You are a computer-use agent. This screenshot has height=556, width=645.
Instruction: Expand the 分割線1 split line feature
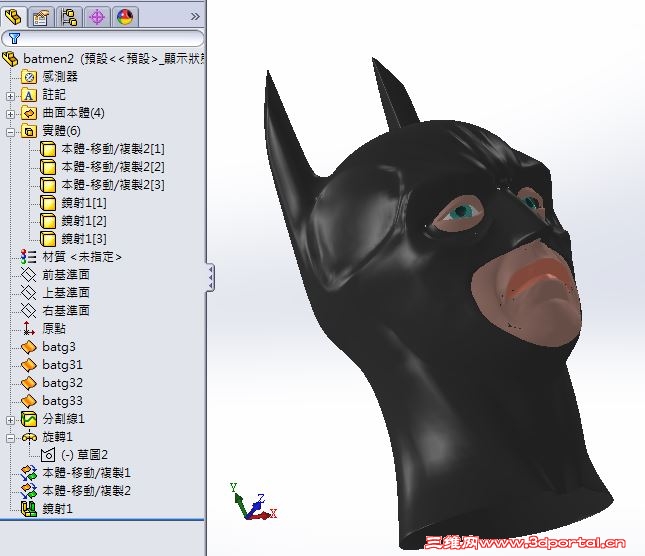10,420
